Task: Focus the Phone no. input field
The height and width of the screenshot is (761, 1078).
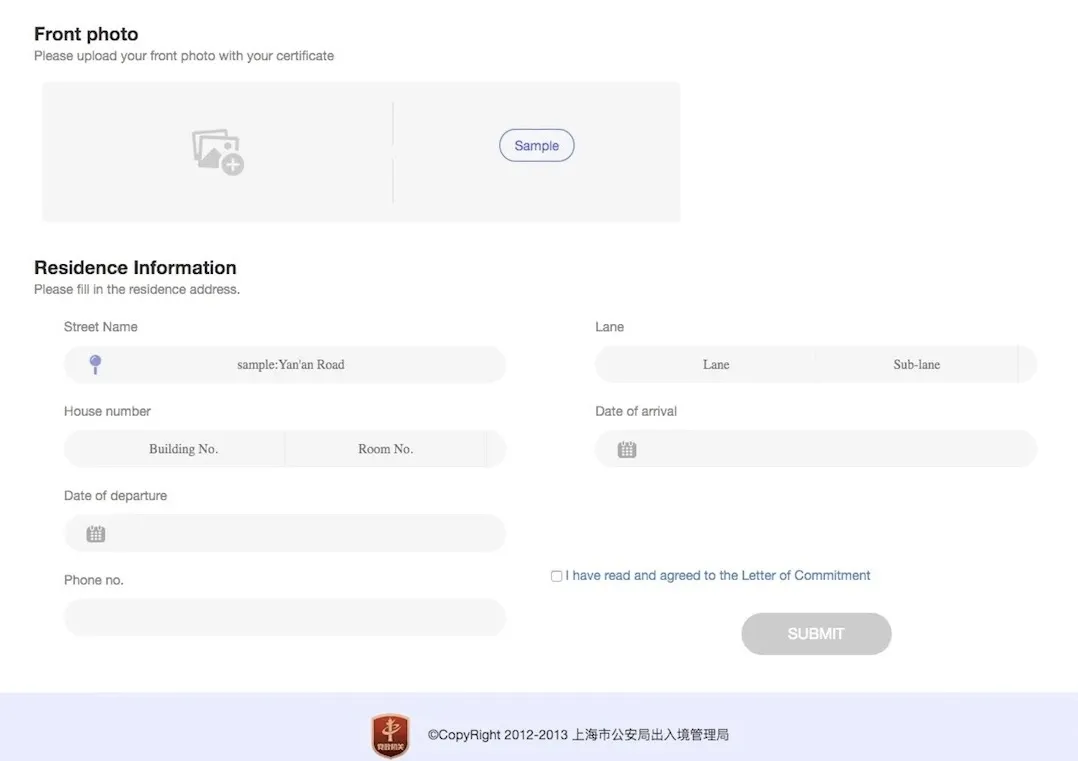Action: coord(285,618)
